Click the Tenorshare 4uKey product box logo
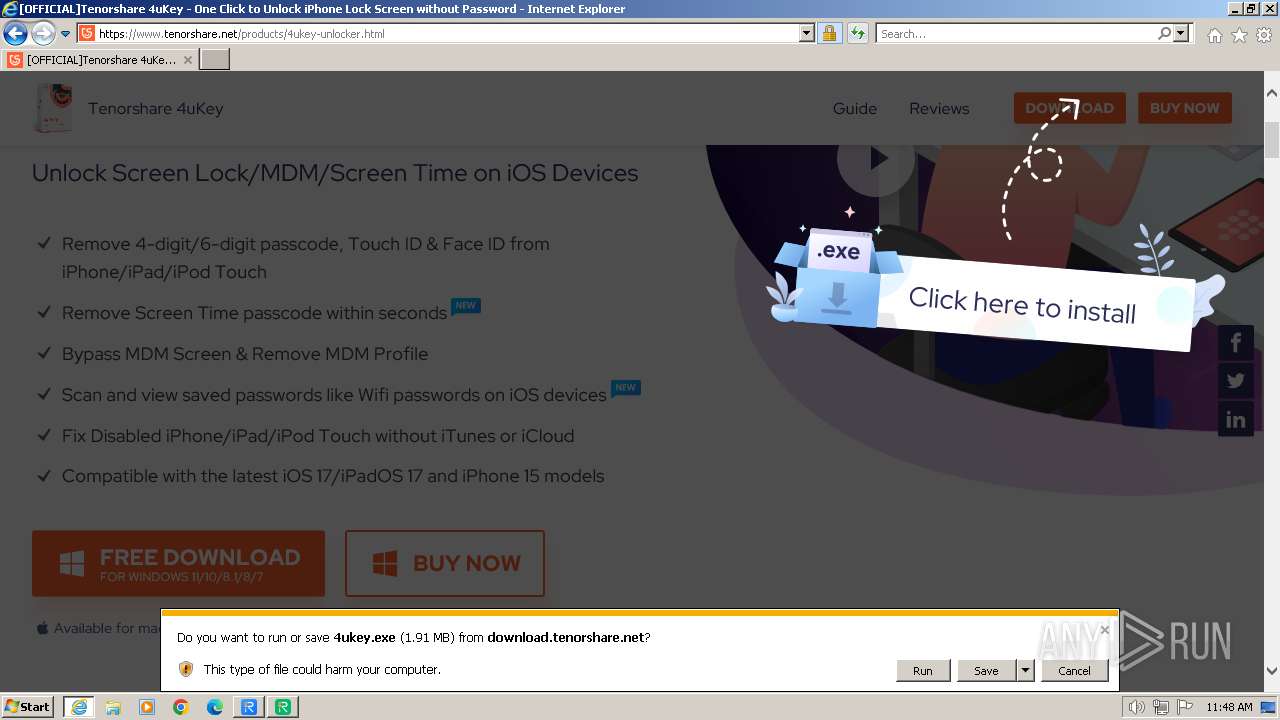 point(54,108)
